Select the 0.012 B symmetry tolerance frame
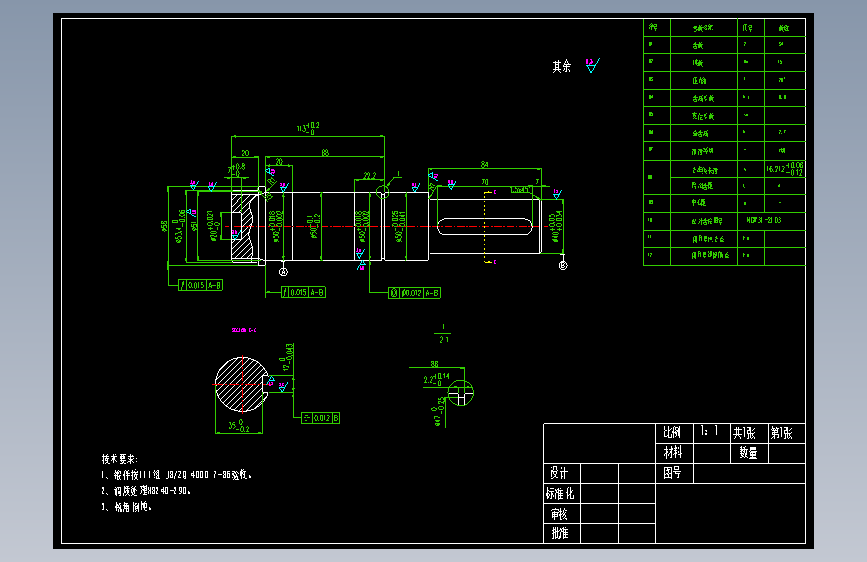This screenshot has height=562, width=867. [321, 418]
